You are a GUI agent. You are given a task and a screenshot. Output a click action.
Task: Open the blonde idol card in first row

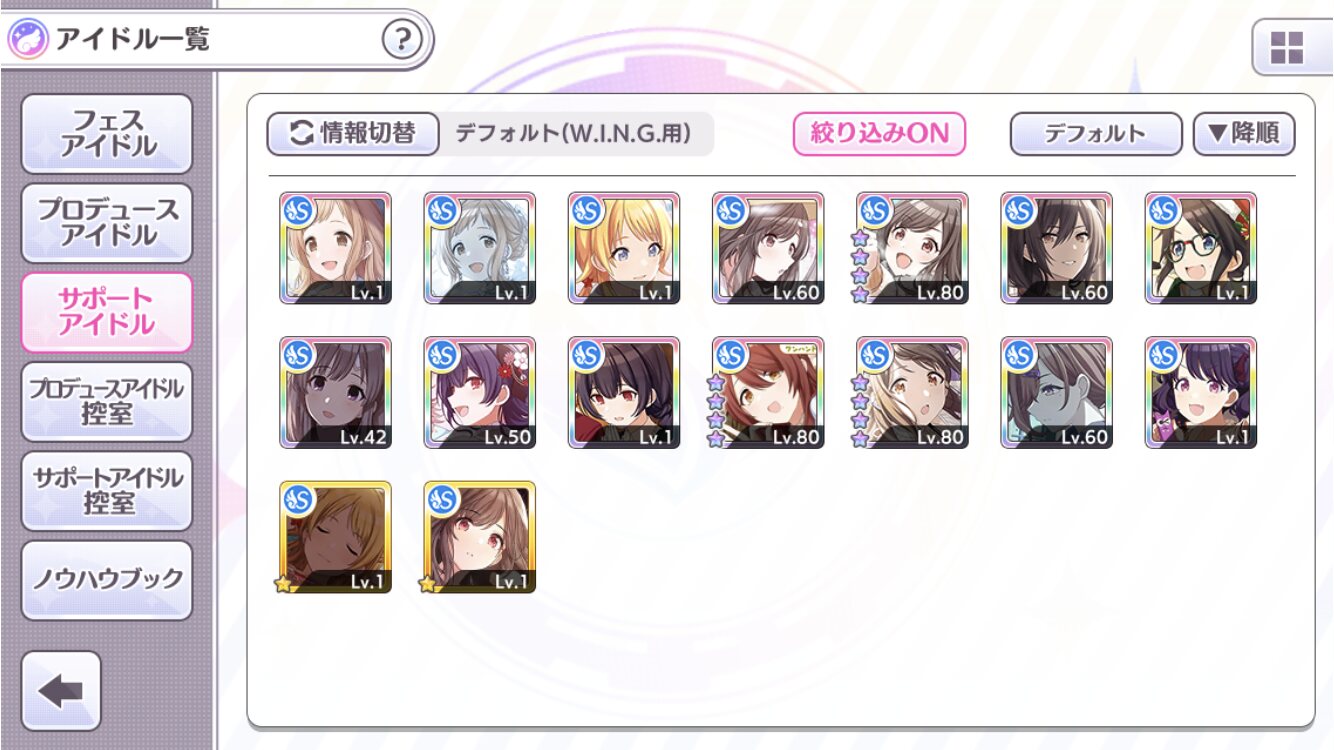[624, 248]
